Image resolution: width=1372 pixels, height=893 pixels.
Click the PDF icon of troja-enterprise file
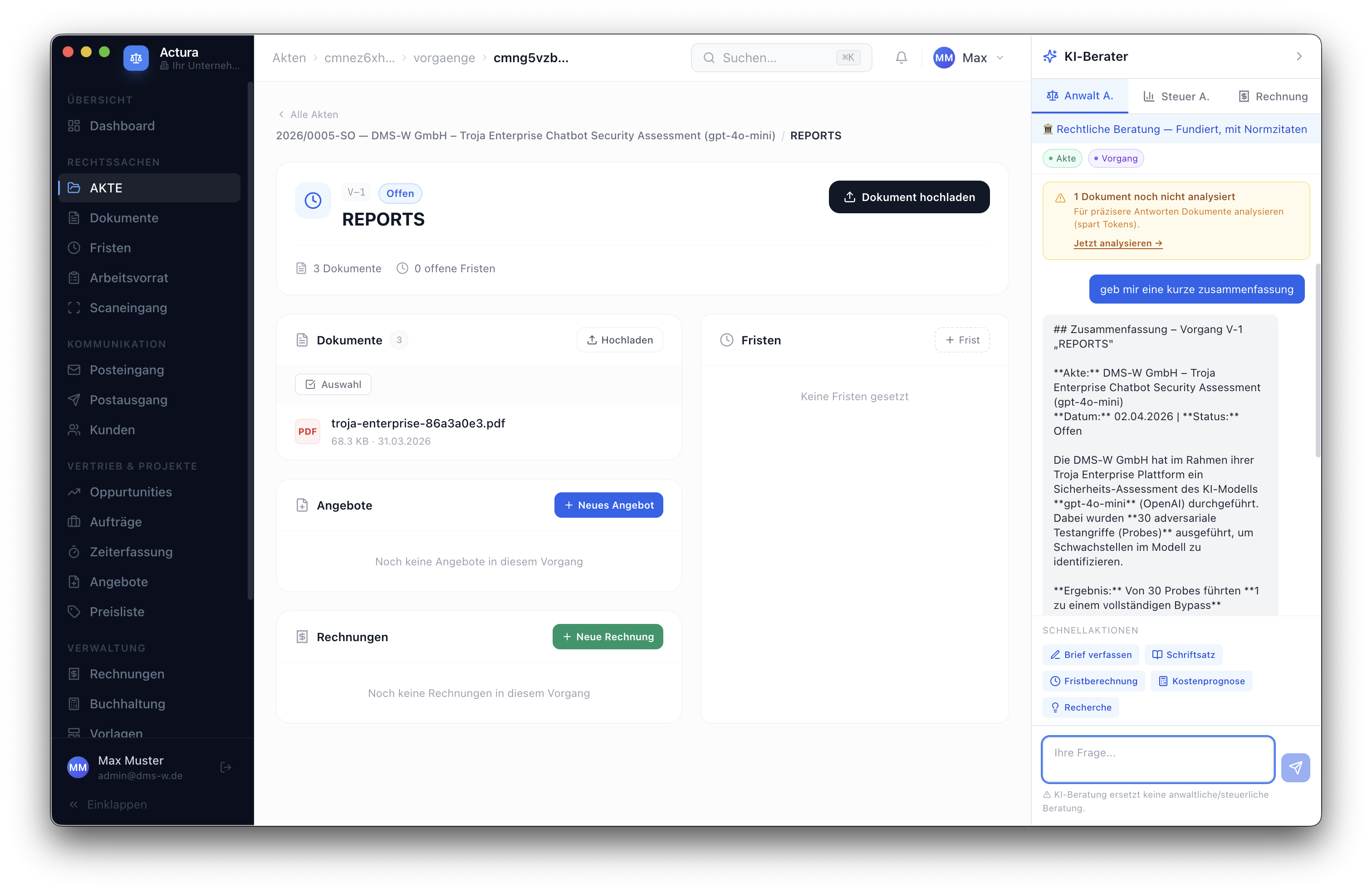click(x=307, y=431)
